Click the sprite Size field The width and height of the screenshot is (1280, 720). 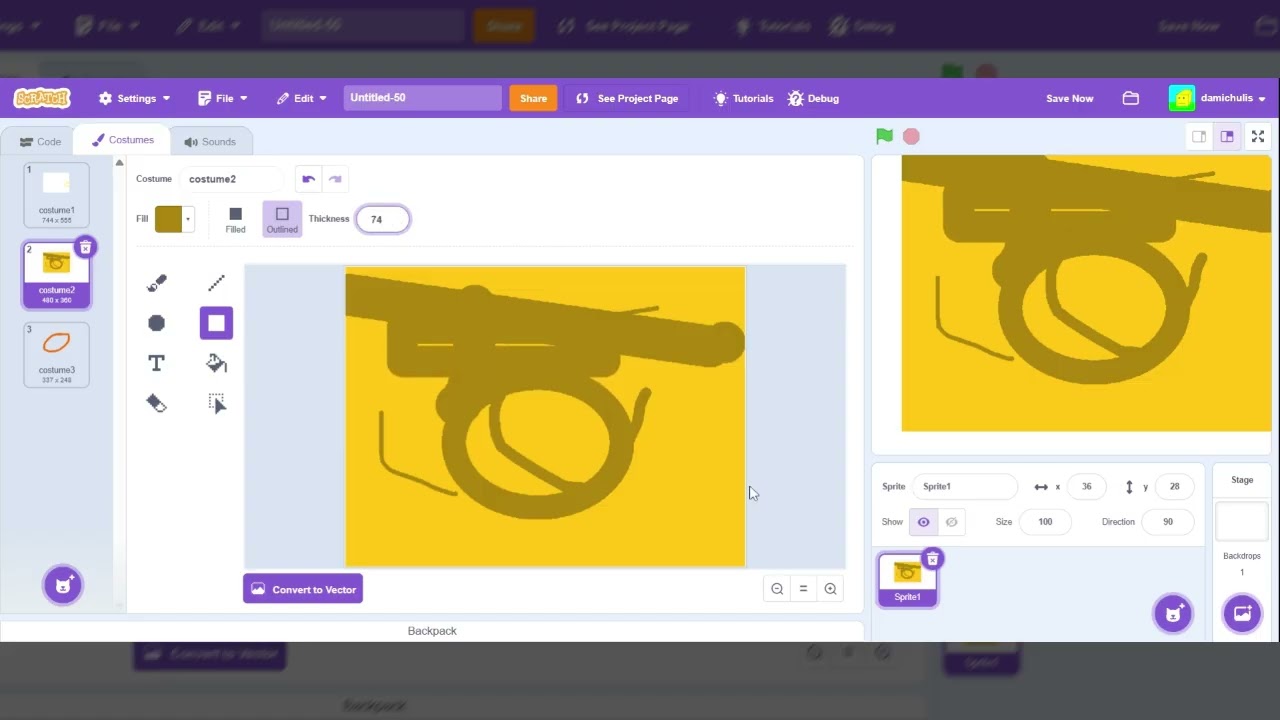point(1045,522)
